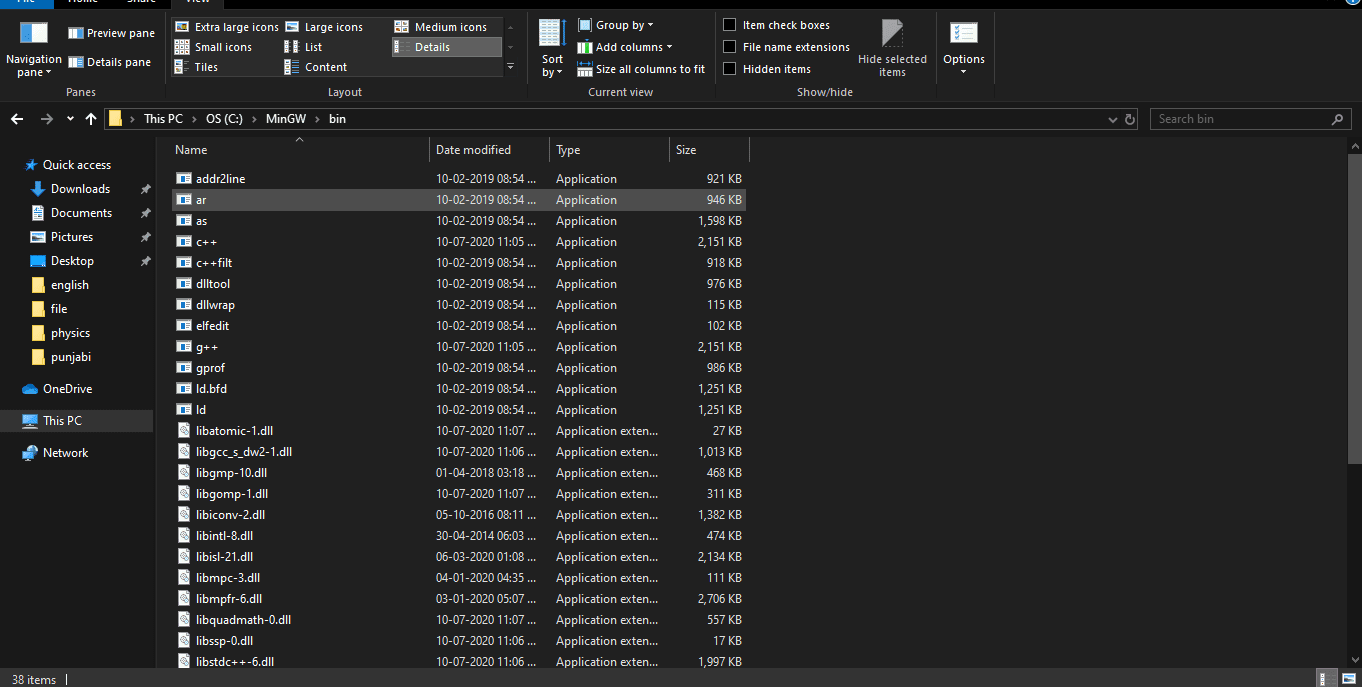Hide selected items in the folder
This screenshot has width=1362, height=687.
pyautogui.click(x=891, y=47)
